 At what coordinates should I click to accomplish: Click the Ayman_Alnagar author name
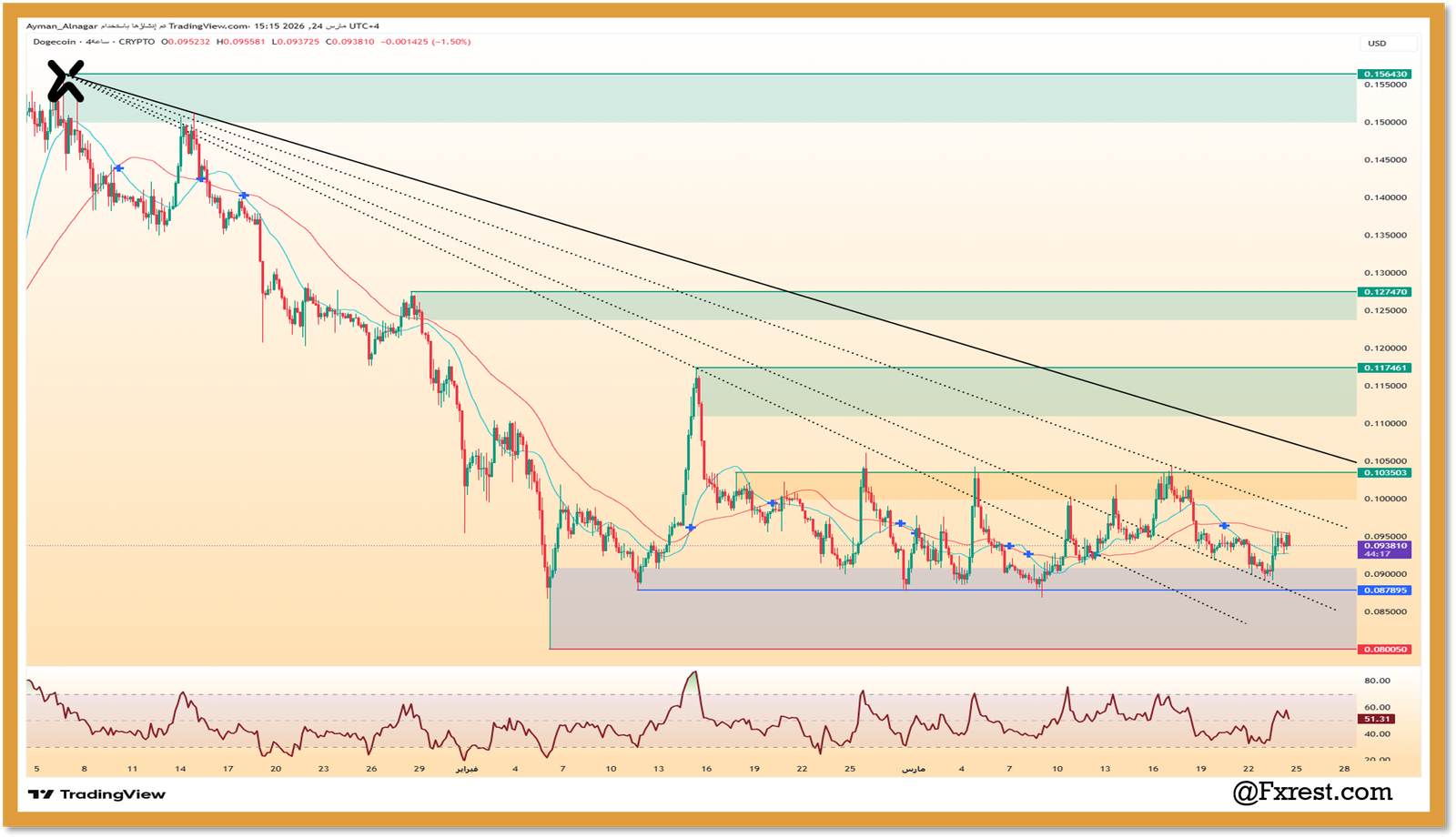coord(62,26)
